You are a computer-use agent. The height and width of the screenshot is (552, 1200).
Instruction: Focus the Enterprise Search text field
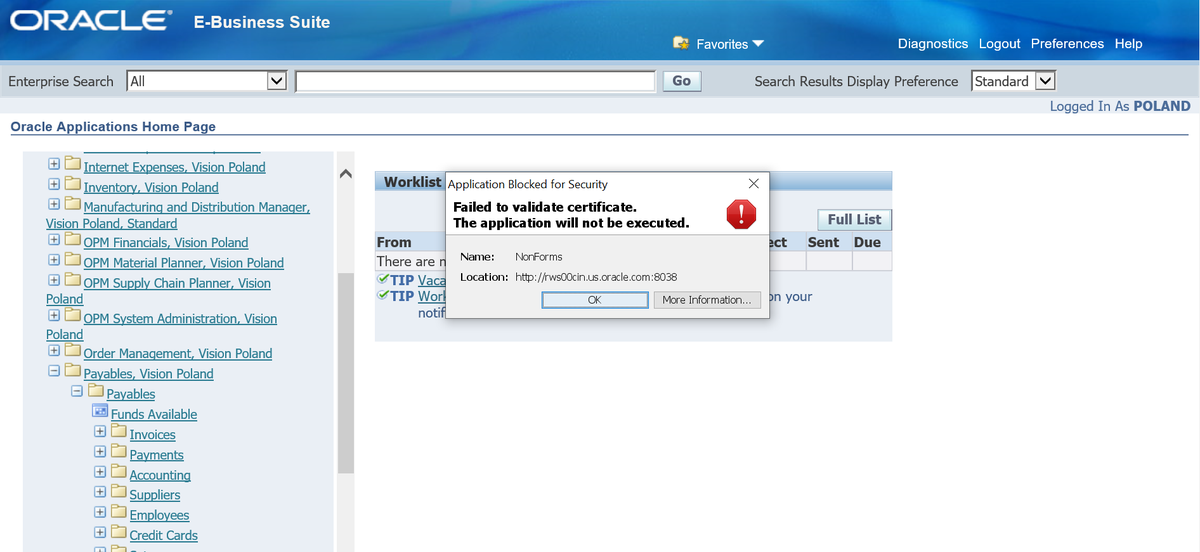click(x=475, y=81)
